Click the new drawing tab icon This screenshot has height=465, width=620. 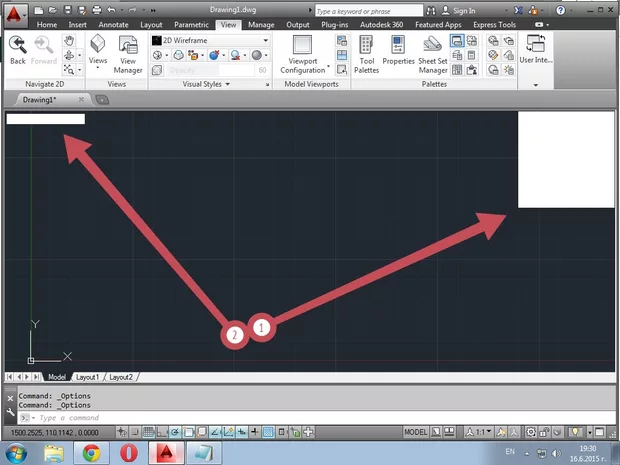tap(102, 100)
